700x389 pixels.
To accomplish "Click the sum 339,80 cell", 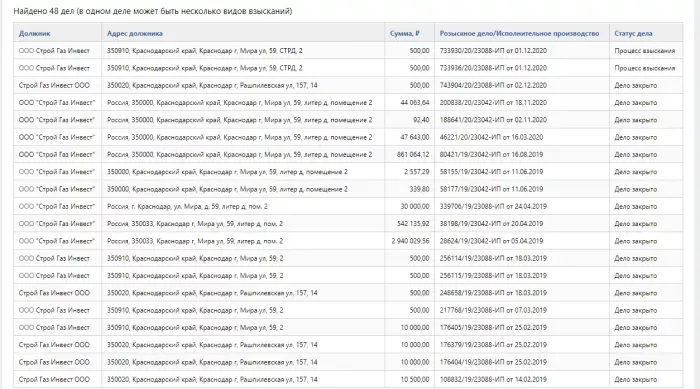I will coord(409,189).
